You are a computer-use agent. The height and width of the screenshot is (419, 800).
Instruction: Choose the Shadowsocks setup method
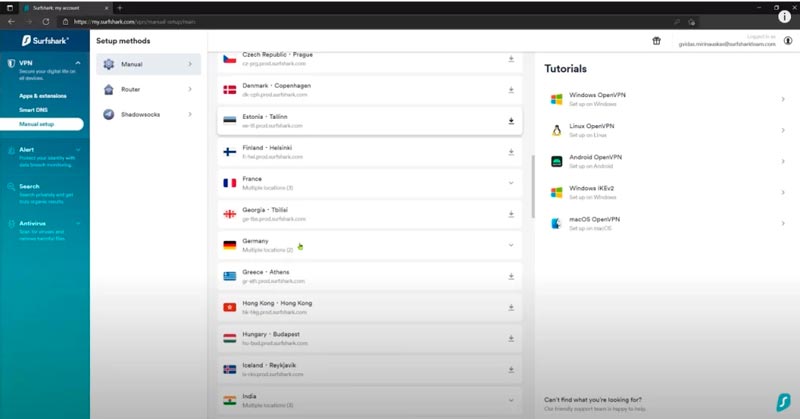click(x=148, y=114)
